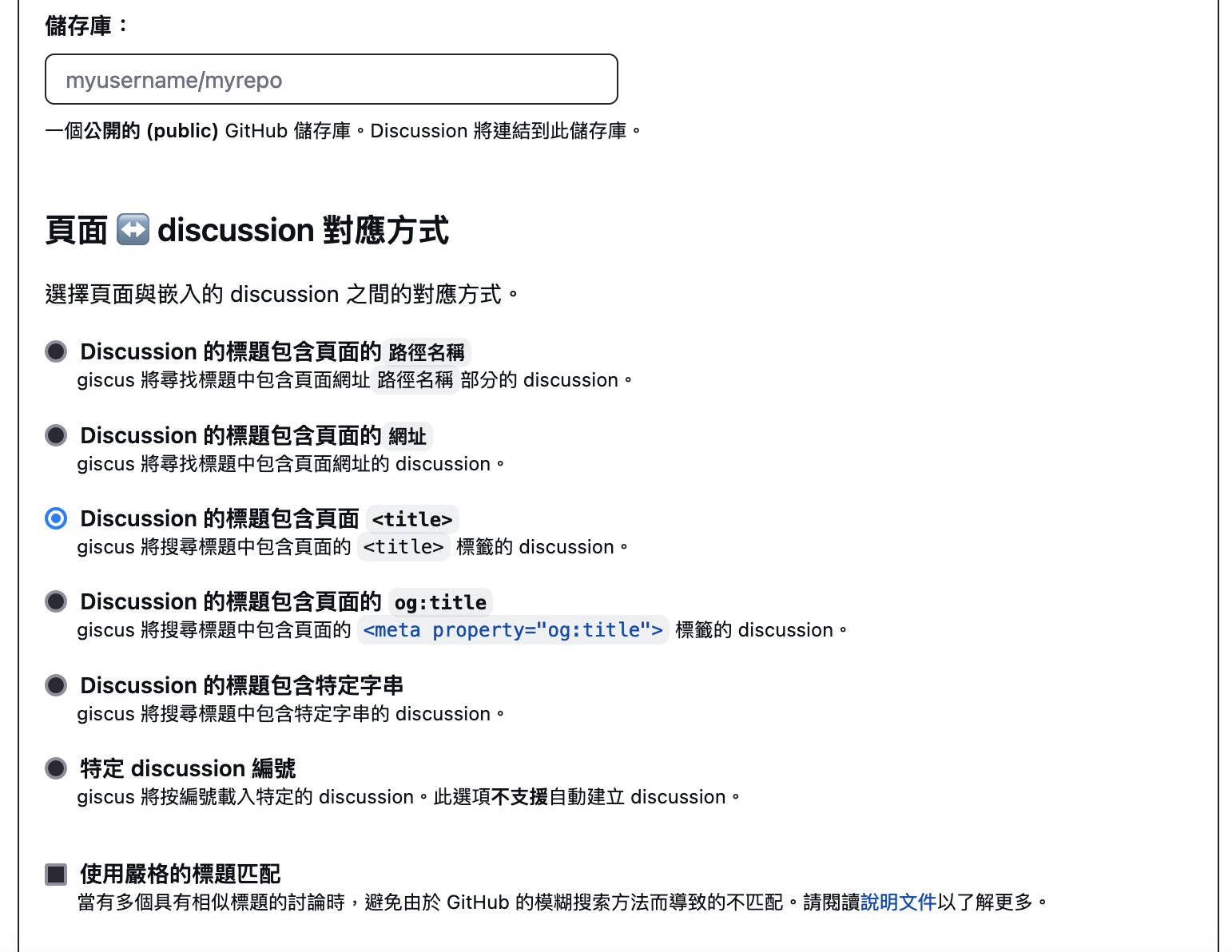Screen dimensions: 1232x952
Task: Click the repository input field
Action: 332,79
